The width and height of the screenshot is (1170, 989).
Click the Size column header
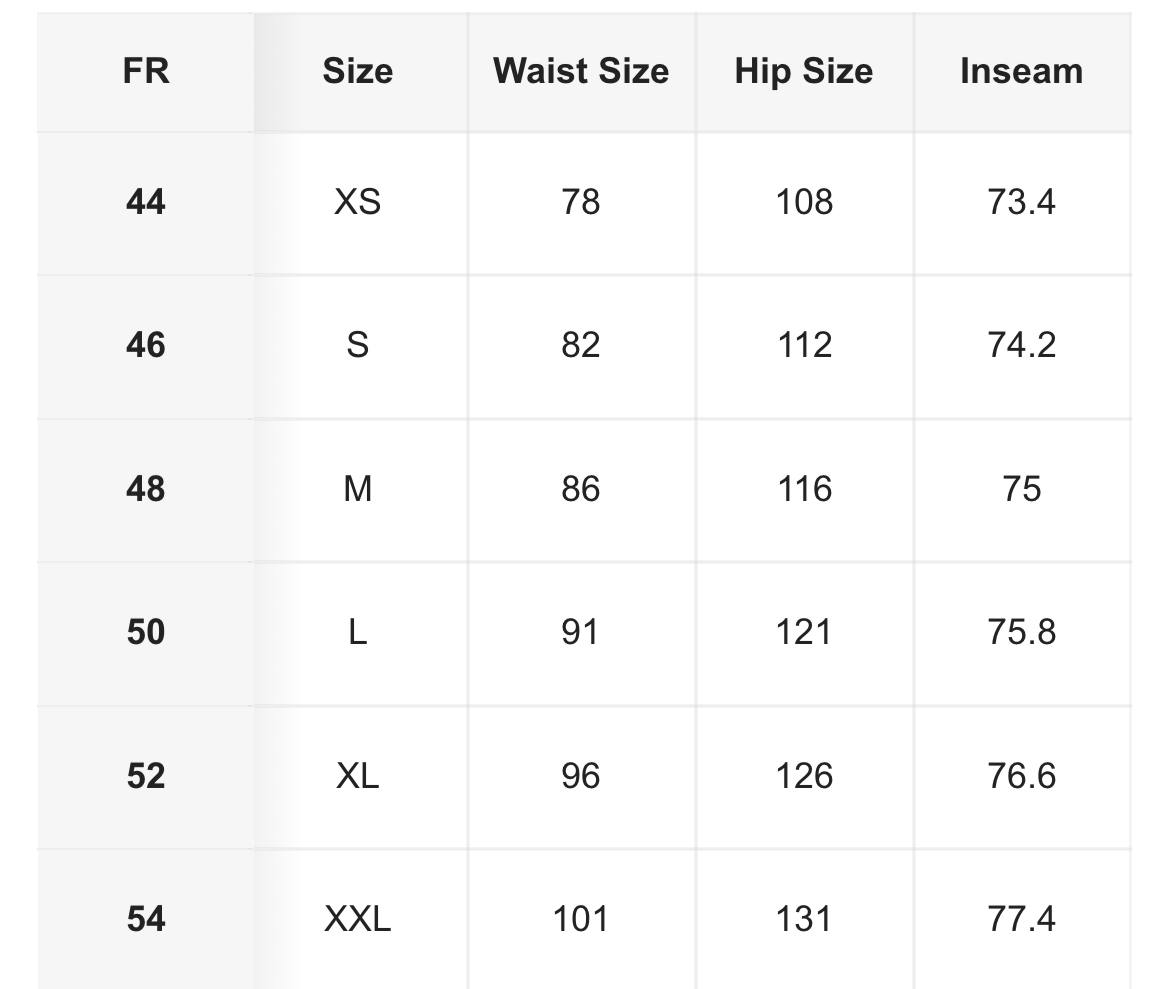click(x=360, y=72)
